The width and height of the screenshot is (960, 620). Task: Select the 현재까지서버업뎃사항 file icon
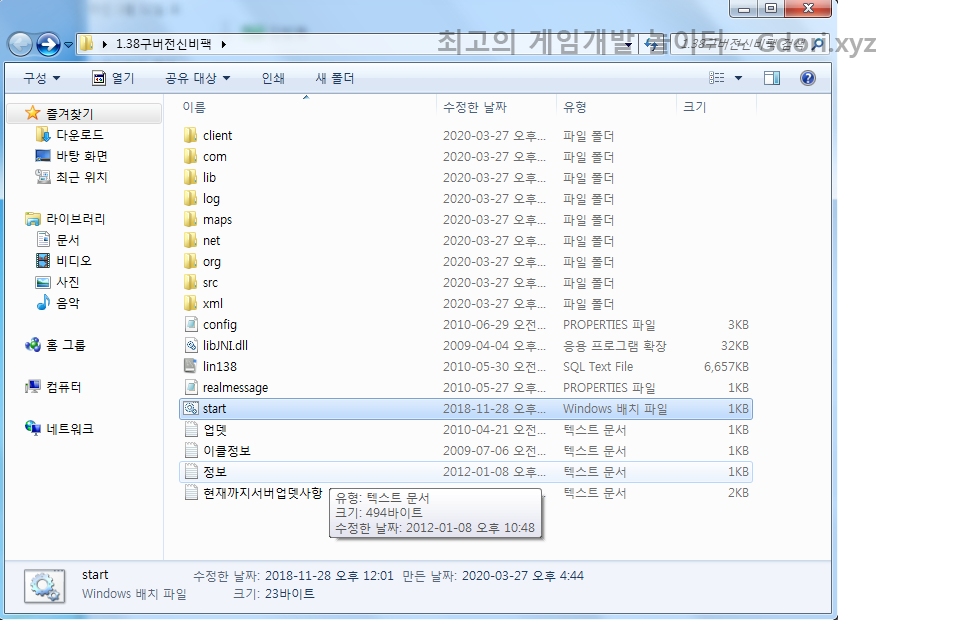click(x=191, y=493)
